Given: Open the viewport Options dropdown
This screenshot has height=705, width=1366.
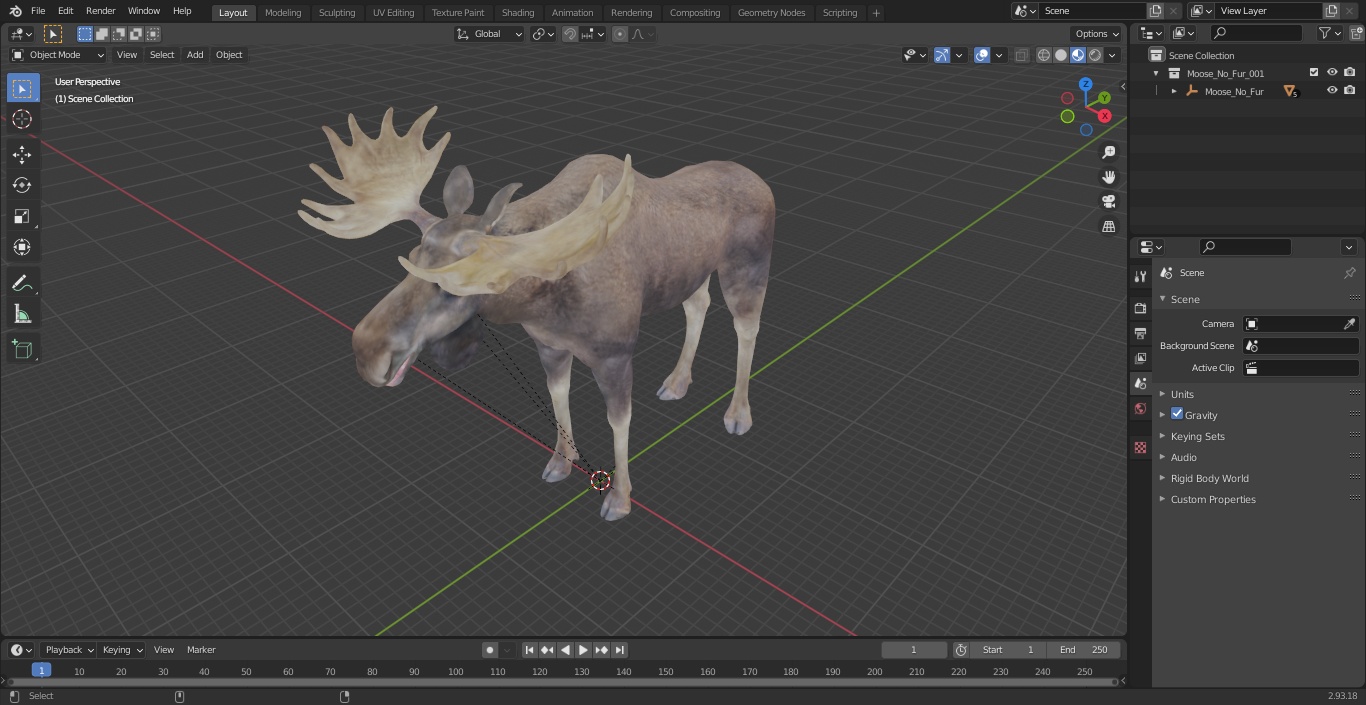Looking at the screenshot, I should click(1097, 34).
